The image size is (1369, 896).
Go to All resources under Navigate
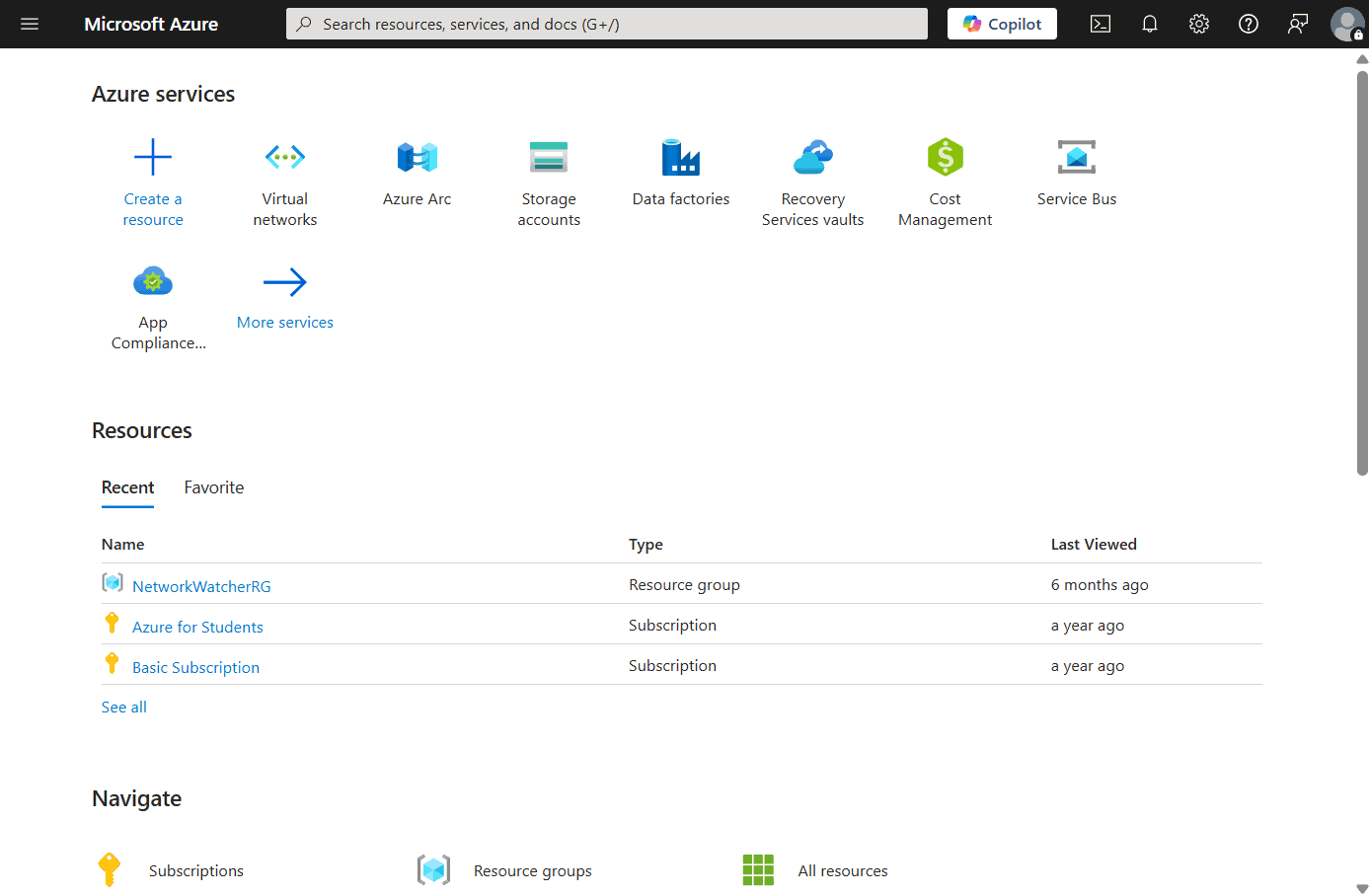tap(843, 870)
